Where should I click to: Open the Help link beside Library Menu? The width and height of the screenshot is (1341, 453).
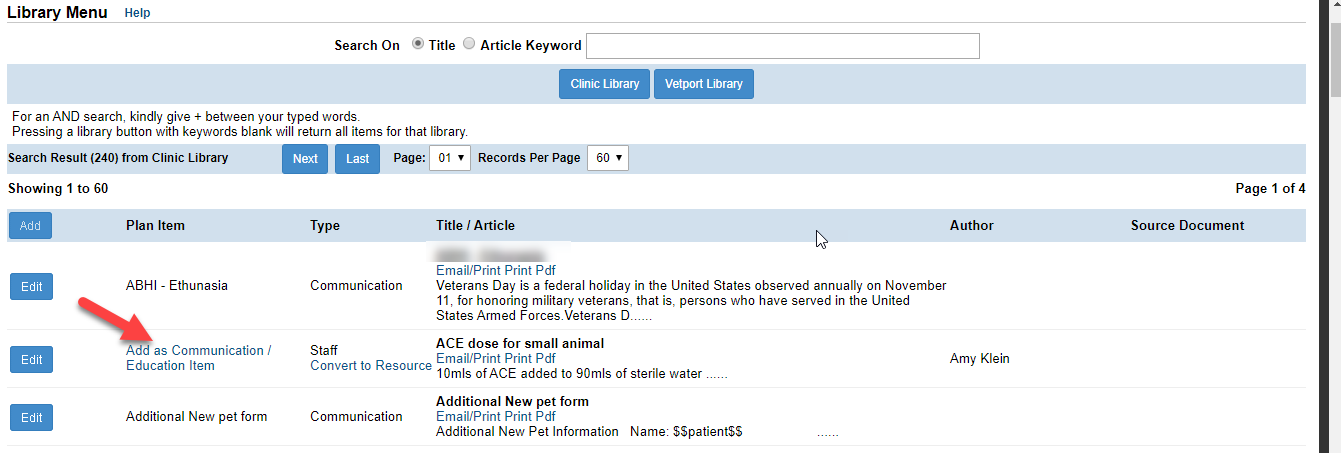click(137, 13)
